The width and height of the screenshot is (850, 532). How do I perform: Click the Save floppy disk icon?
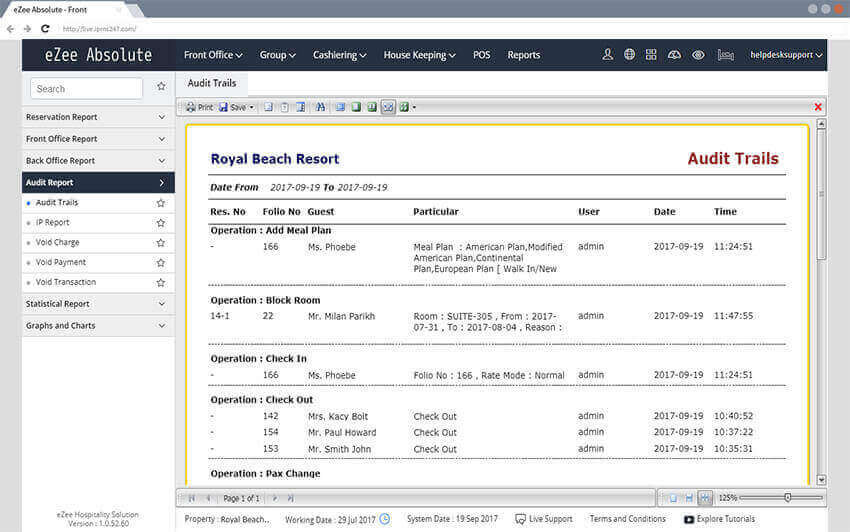(x=223, y=107)
